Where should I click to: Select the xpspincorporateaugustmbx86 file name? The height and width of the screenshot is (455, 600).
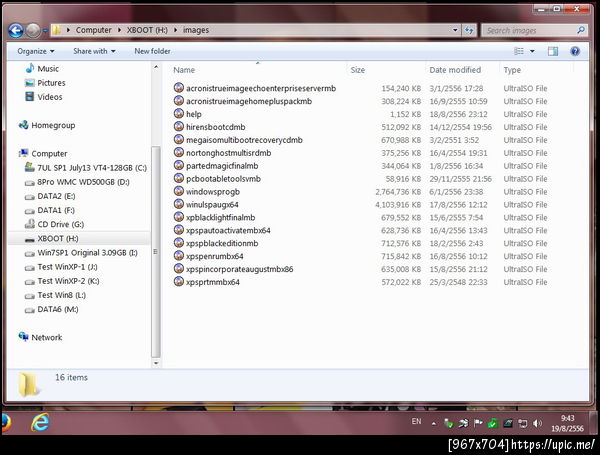(240, 269)
